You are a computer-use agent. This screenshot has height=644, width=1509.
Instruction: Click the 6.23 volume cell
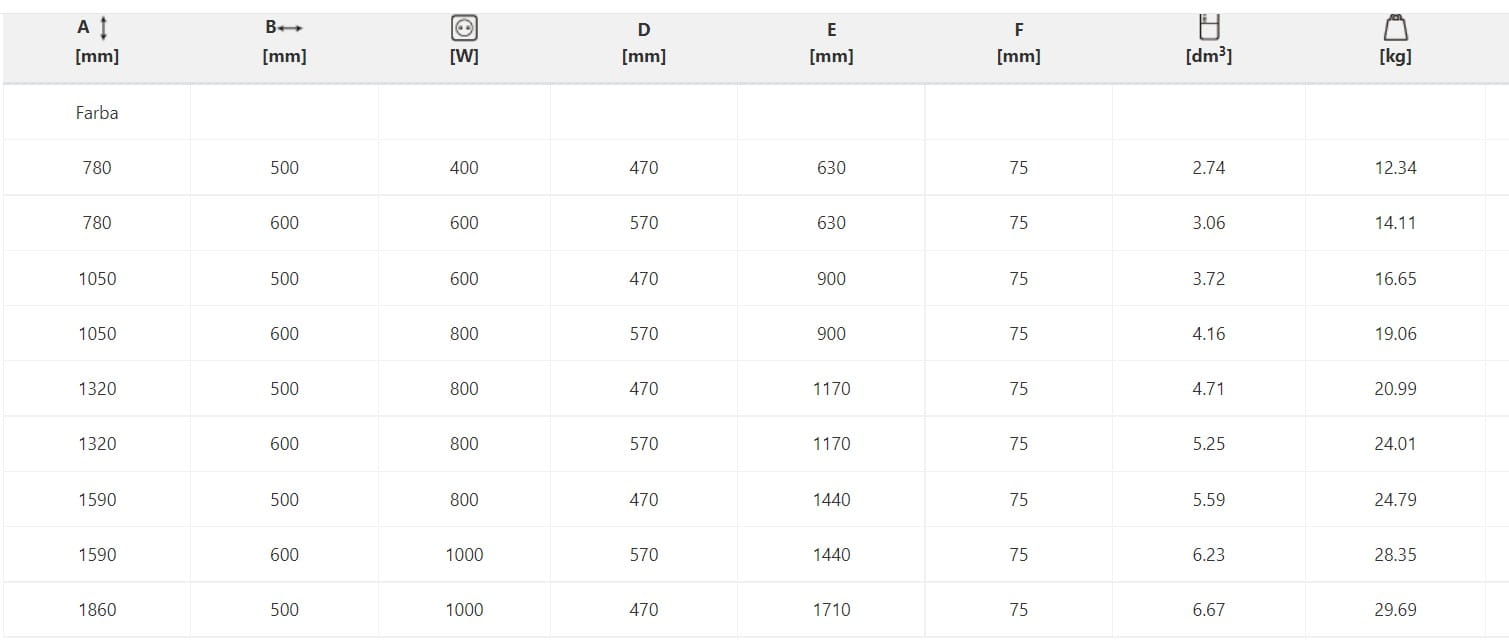[1208, 554]
